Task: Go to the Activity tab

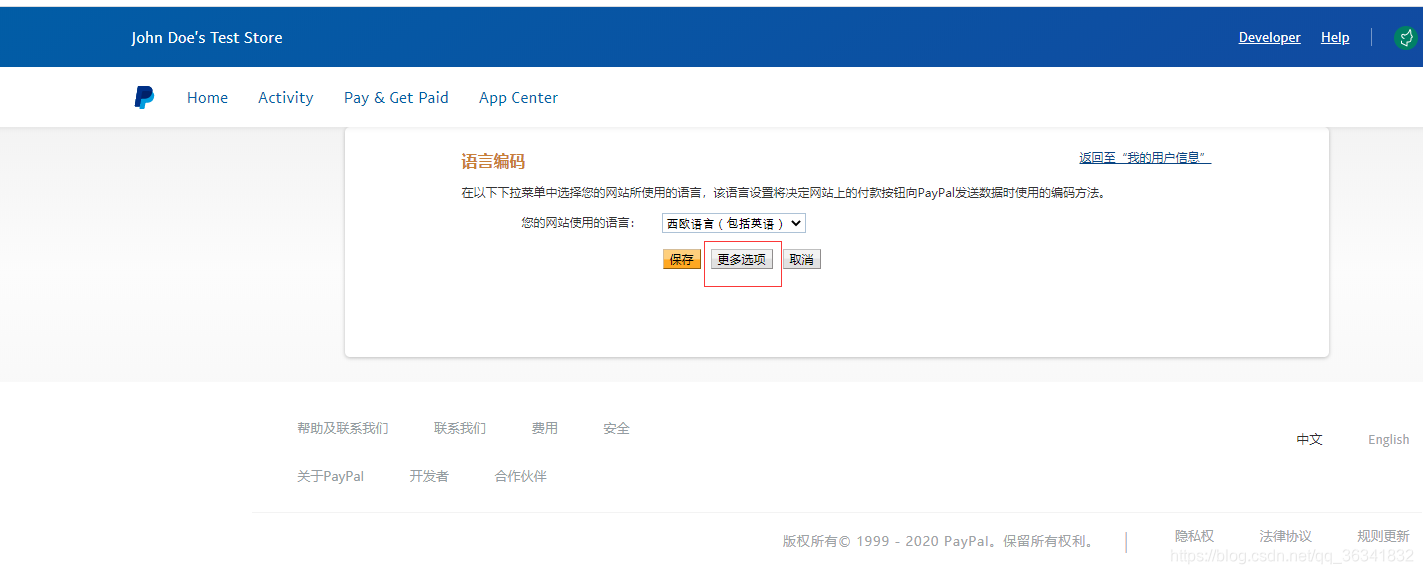Action: (286, 97)
